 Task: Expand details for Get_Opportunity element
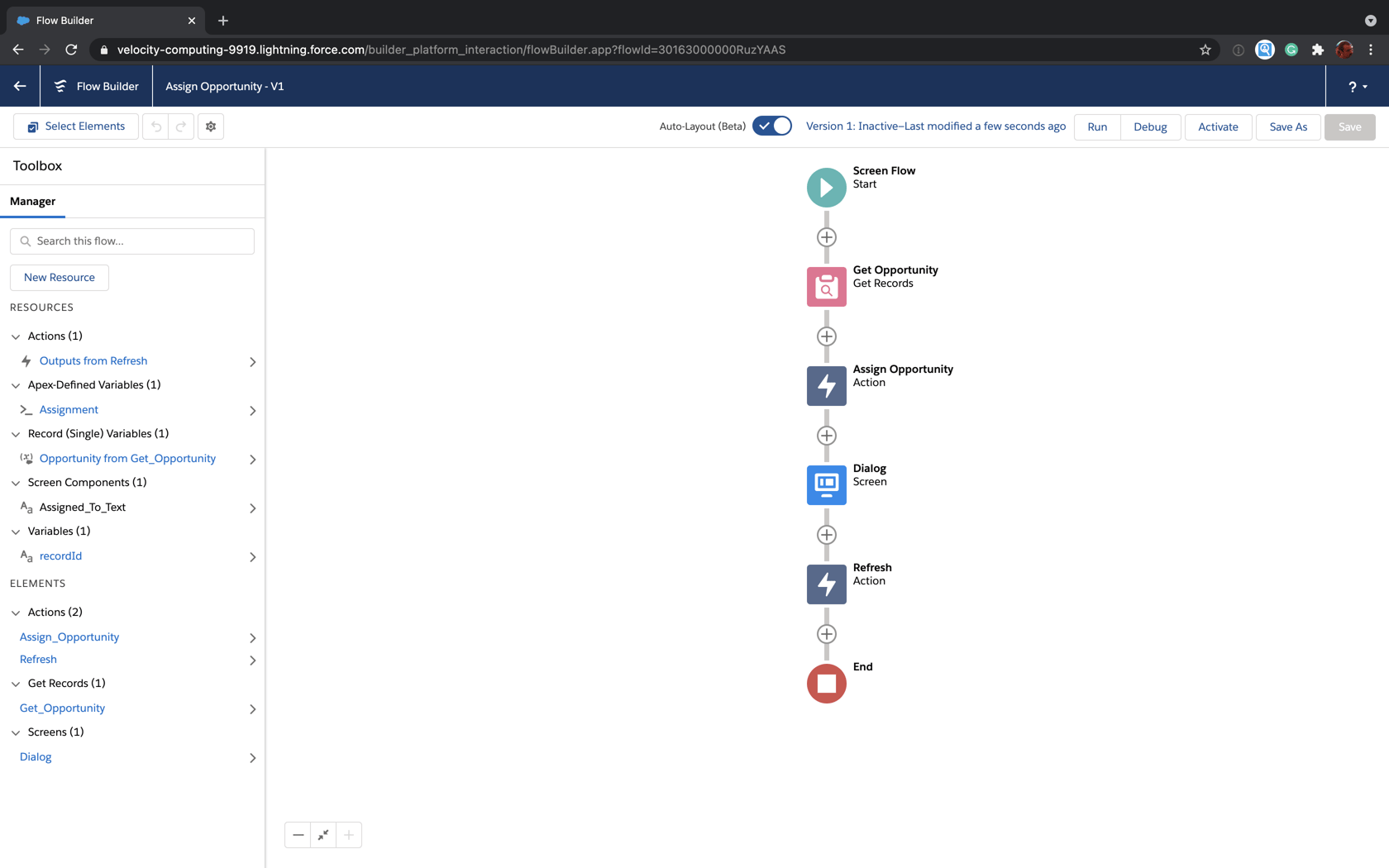click(252, 709)
